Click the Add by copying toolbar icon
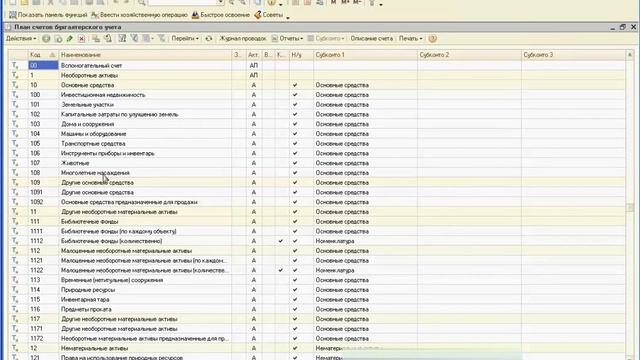The width and height of the screenshot is (640, 360). (58, 39)
